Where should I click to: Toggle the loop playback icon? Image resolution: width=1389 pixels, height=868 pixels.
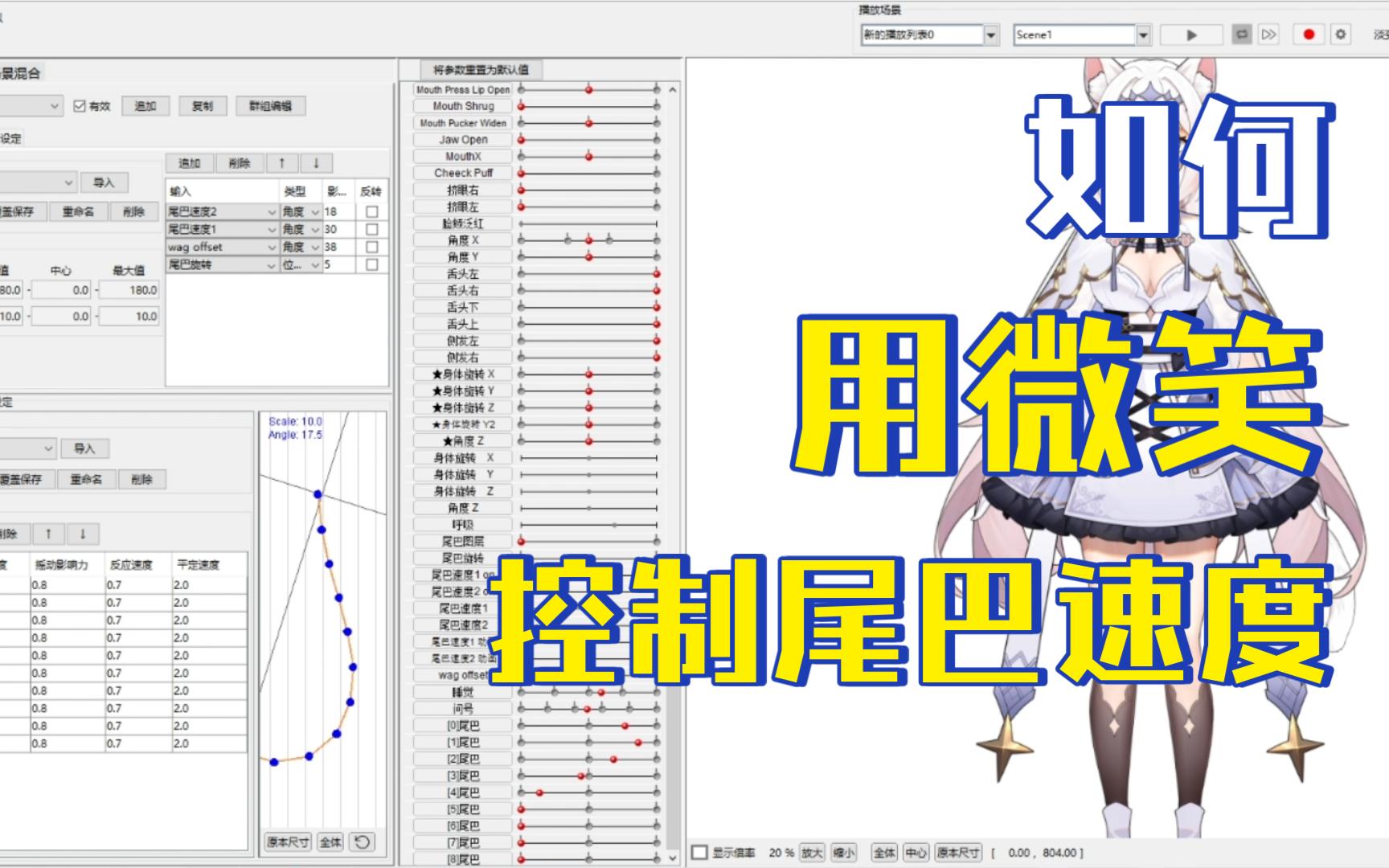(1242, 35)
